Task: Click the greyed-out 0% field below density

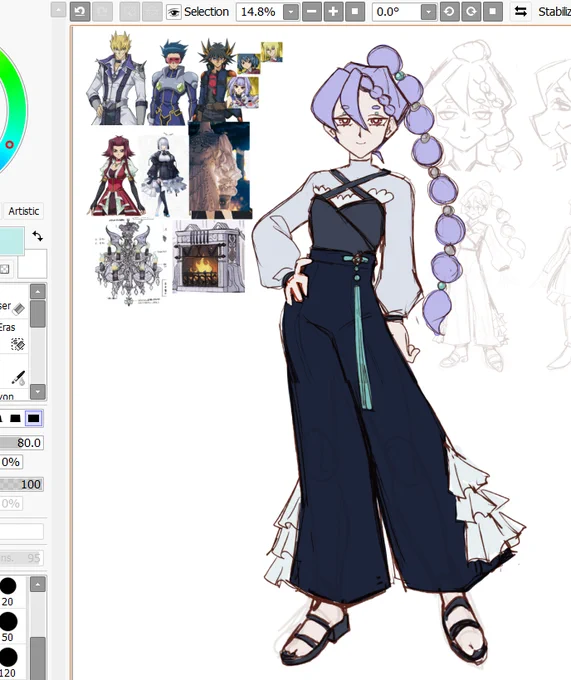Action: 10,503
